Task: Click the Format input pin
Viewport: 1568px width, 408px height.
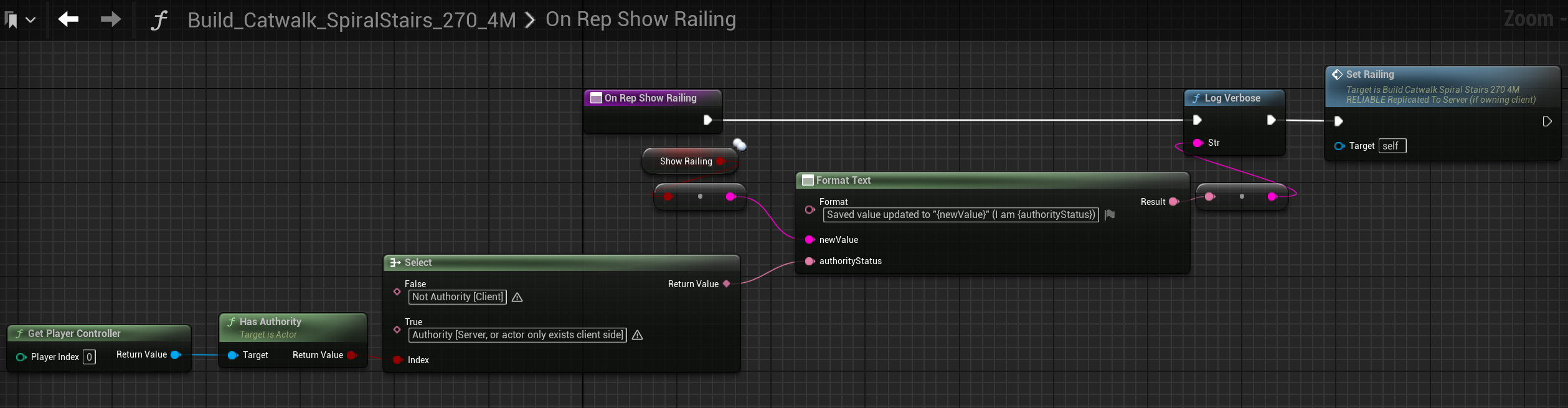Action: (810, 210)
